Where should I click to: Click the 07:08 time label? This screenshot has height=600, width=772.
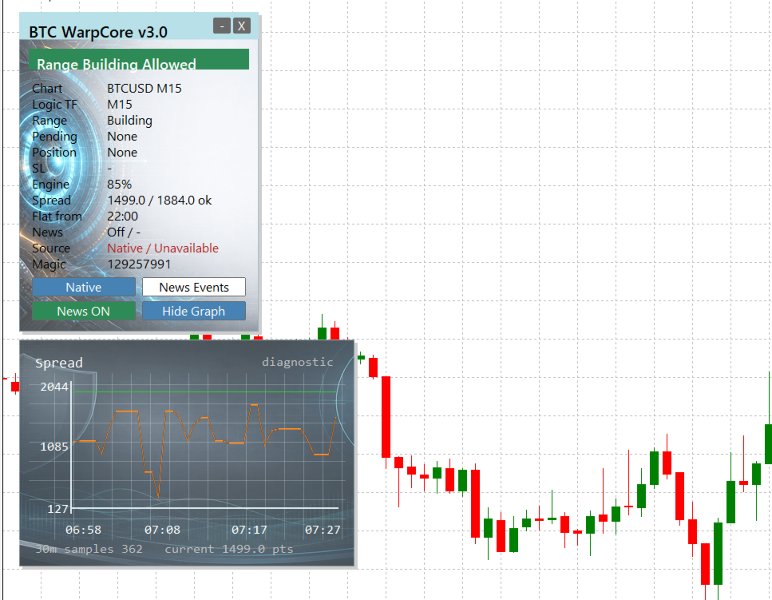pos(162,530)
